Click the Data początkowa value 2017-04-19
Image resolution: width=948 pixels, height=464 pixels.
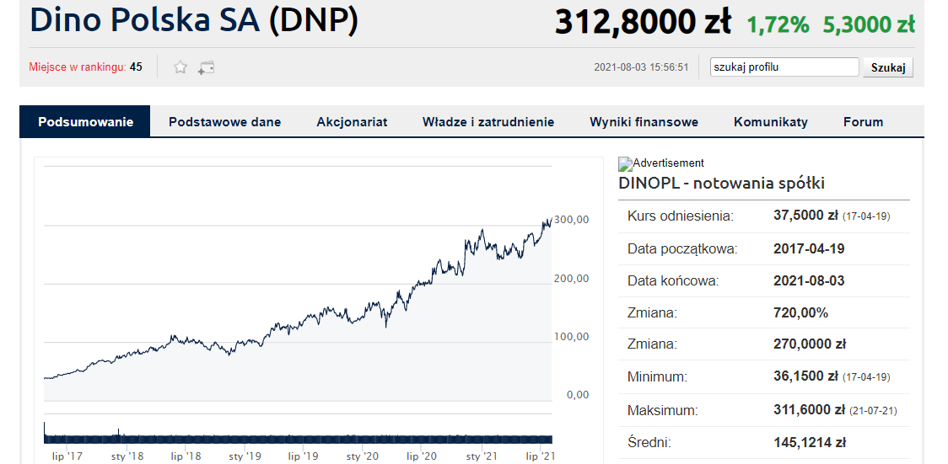click(x=809, y=249)
